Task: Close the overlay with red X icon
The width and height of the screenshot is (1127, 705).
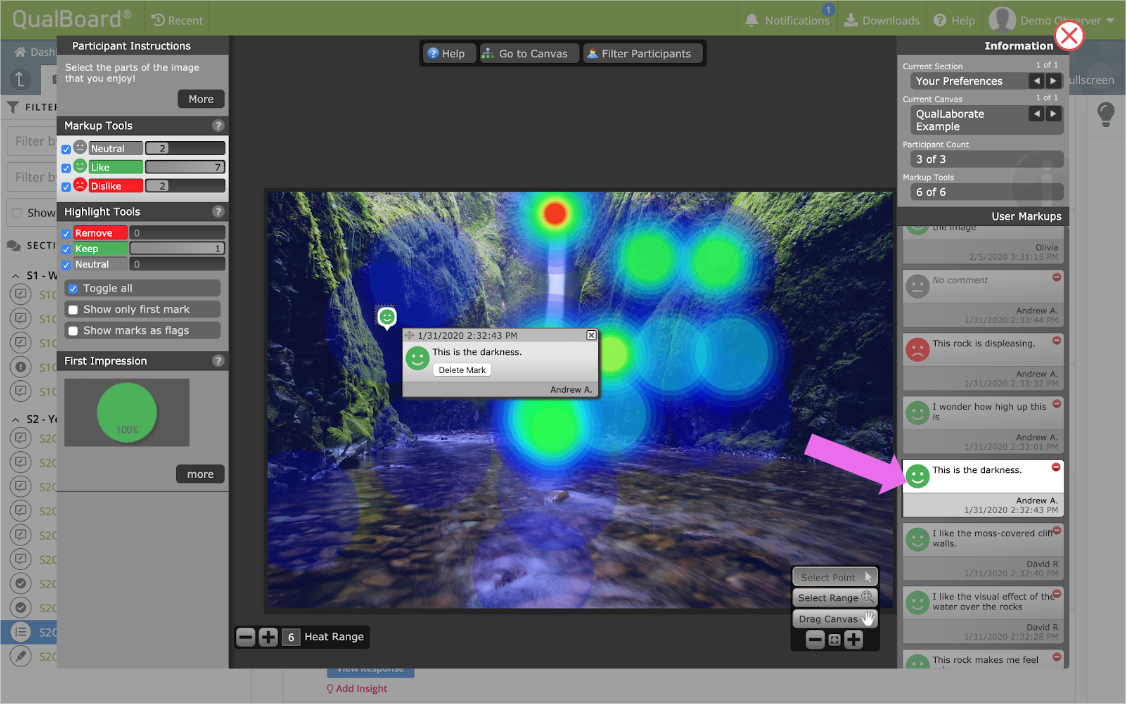Action: click(x=1069, y=35)
